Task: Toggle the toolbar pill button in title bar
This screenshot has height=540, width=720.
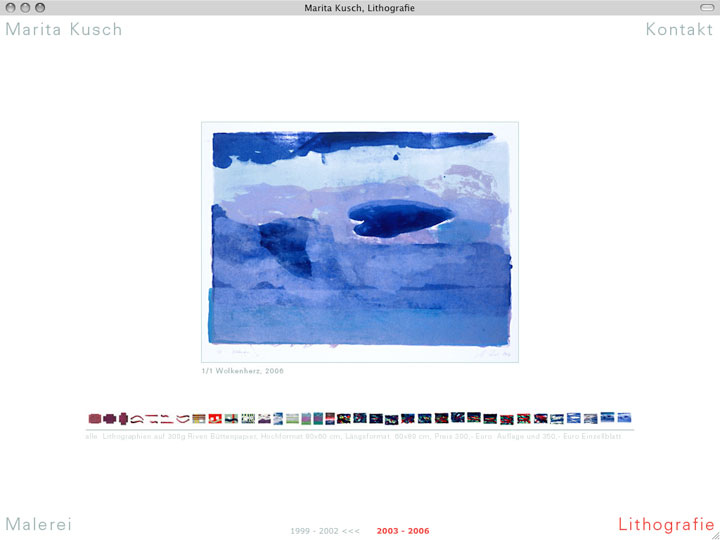Action: click(707, 8)
